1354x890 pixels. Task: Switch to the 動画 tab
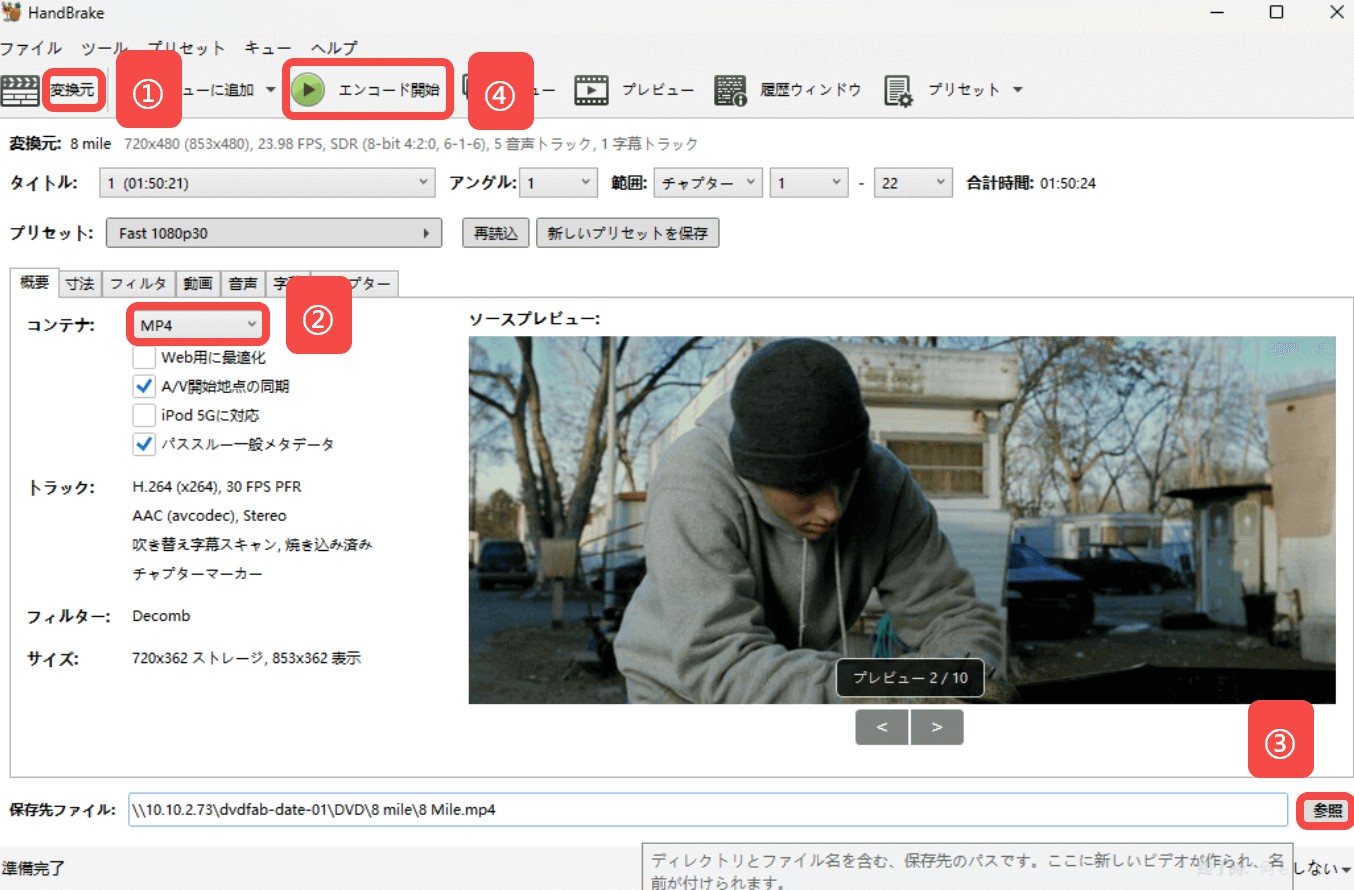198,284
